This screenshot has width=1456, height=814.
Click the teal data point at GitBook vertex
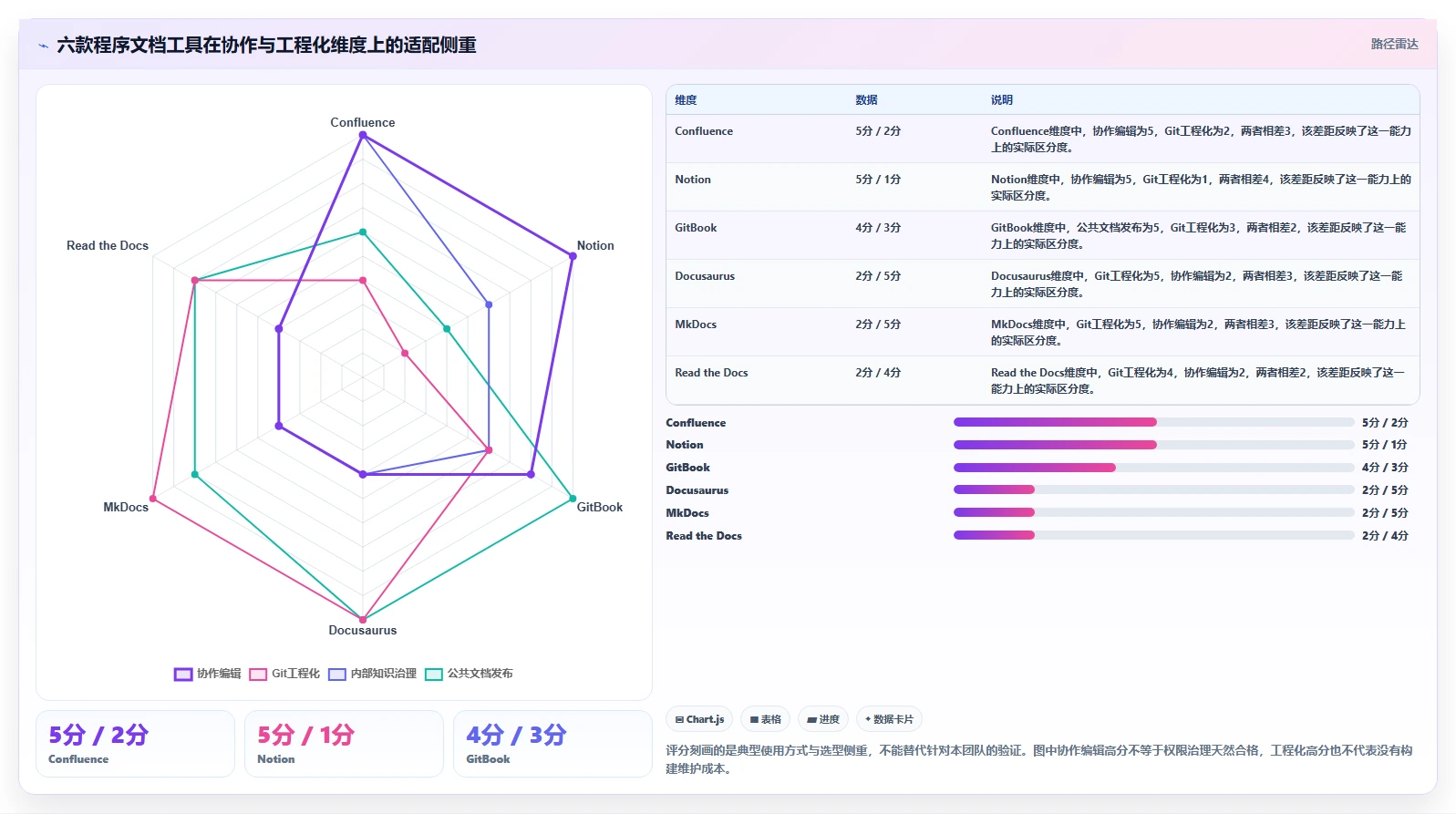(x=573, y=499)
